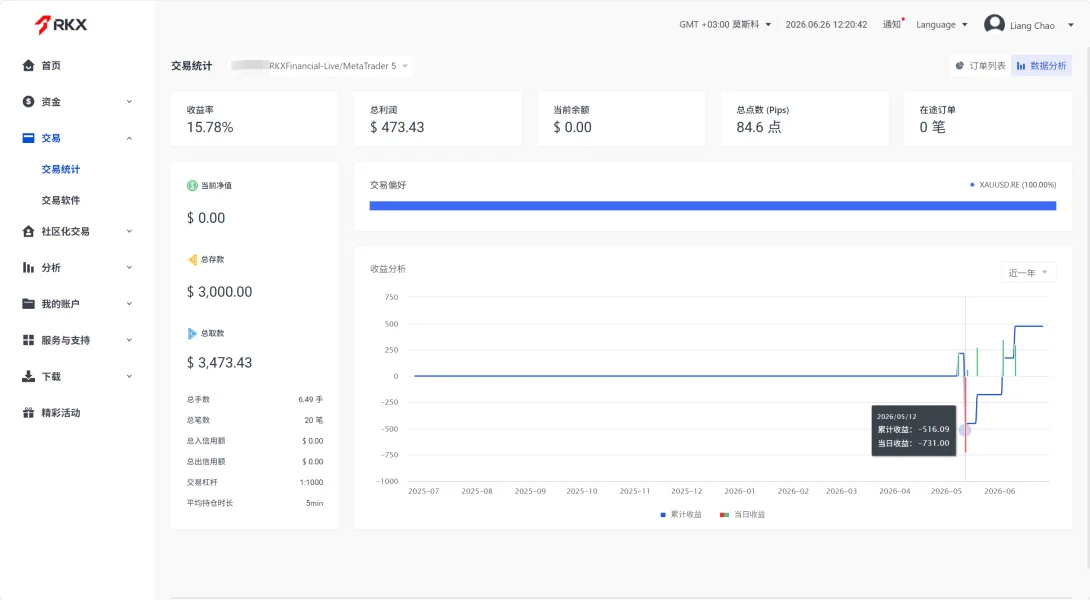Click the 我的账户 folder icon
This screenshot has width=1090, height=600.
pyautogui.click(x=29, y=304)
